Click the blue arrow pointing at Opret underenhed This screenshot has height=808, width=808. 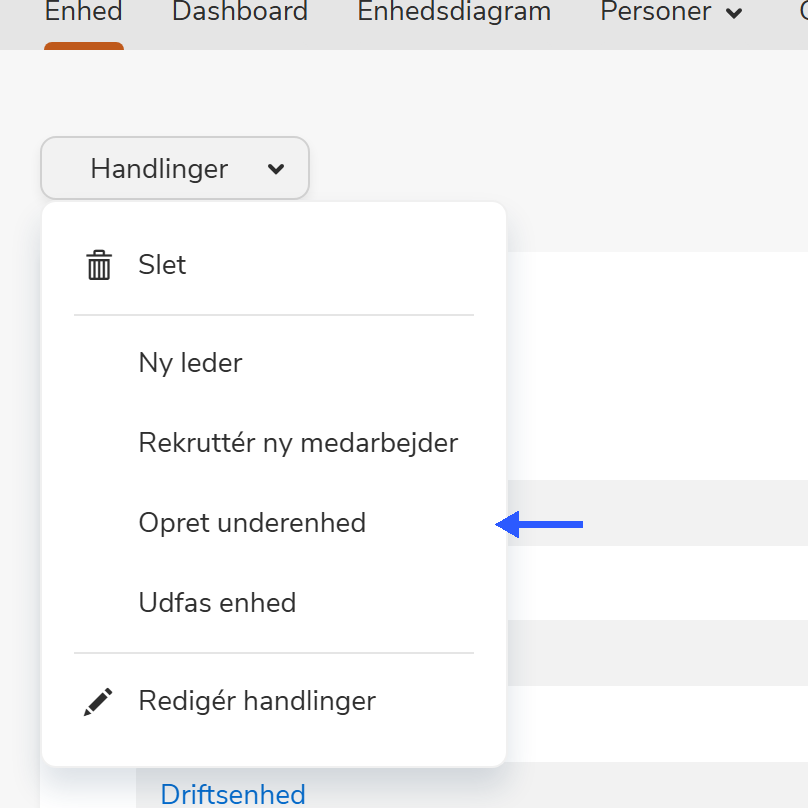coord(540,523)
